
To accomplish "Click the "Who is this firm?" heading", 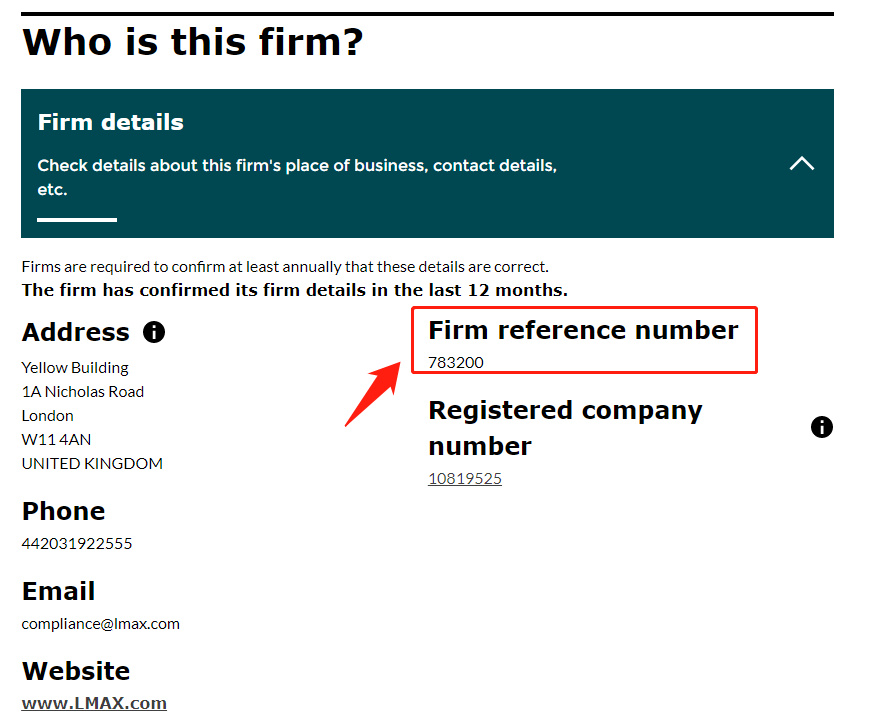I will point(192,43).
